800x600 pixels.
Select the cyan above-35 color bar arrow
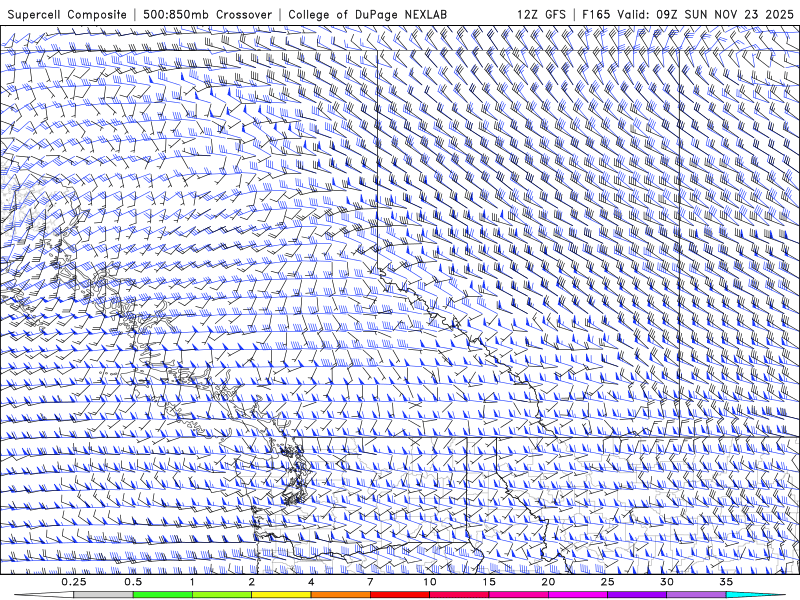tap(756, 595)
